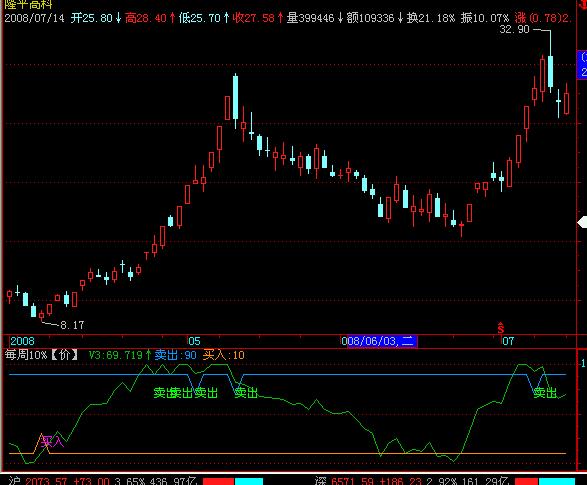The width and height of the screenshot is (587, 485).
Task: Click the cyan block at far bottom right
Action: click(x=556, y=481)
